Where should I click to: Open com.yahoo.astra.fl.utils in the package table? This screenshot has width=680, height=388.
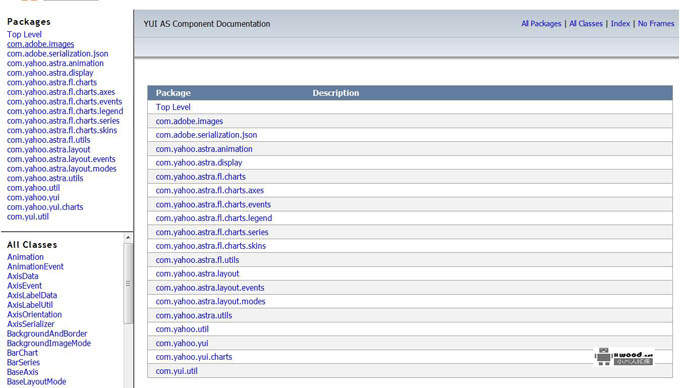197,260
